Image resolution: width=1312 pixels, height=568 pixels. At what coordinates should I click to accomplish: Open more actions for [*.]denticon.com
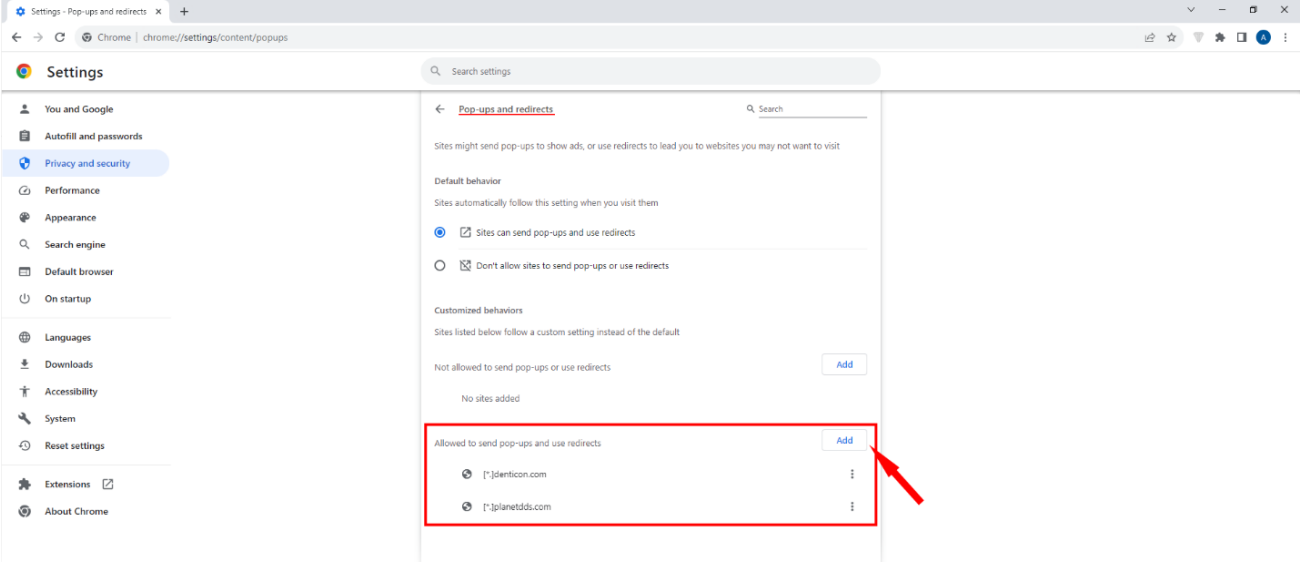852,474
